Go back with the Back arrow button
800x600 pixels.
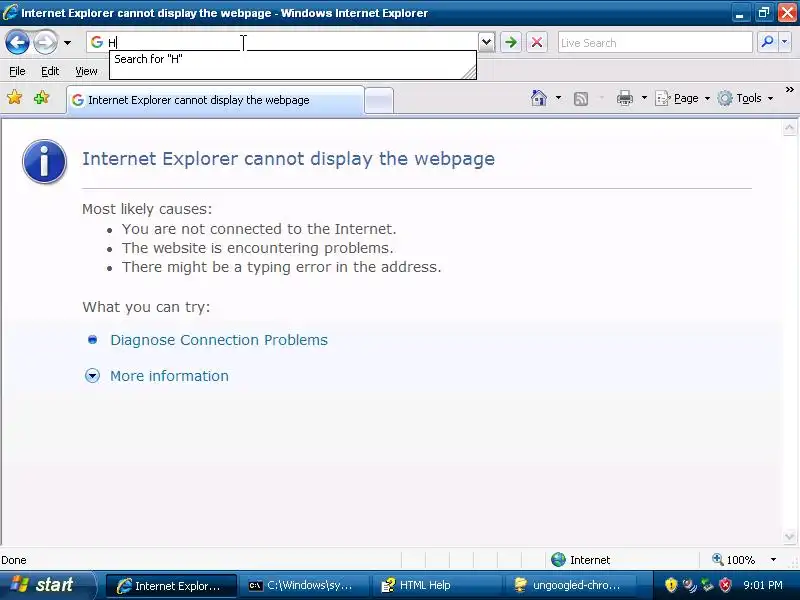[17, 42]
